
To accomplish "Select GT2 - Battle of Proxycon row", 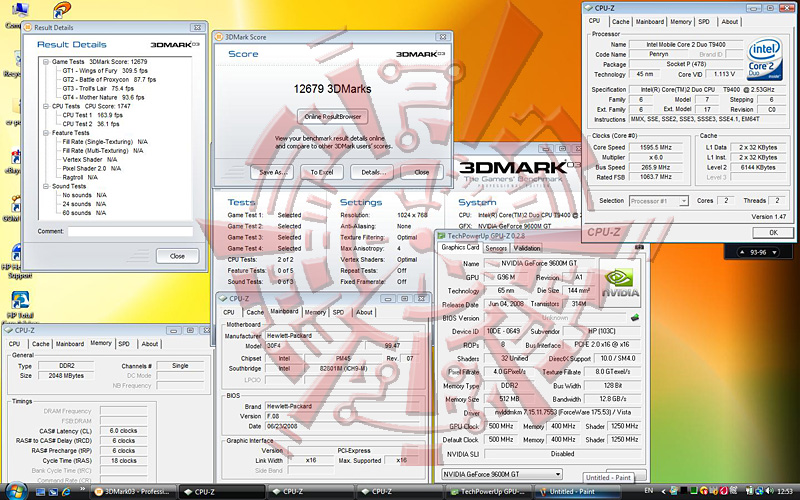I will pos(109,80).
